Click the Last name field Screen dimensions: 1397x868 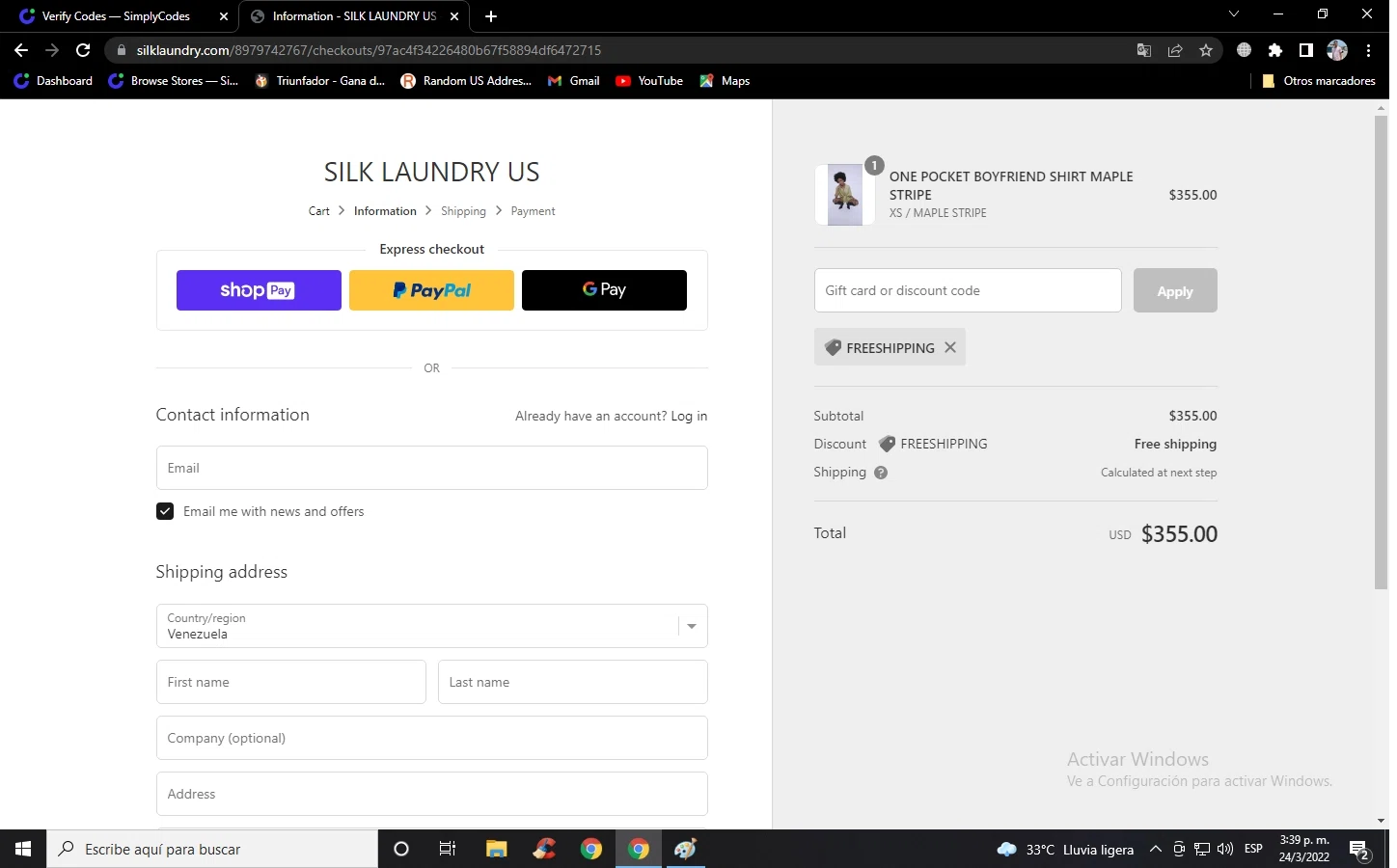click(572, 682)
